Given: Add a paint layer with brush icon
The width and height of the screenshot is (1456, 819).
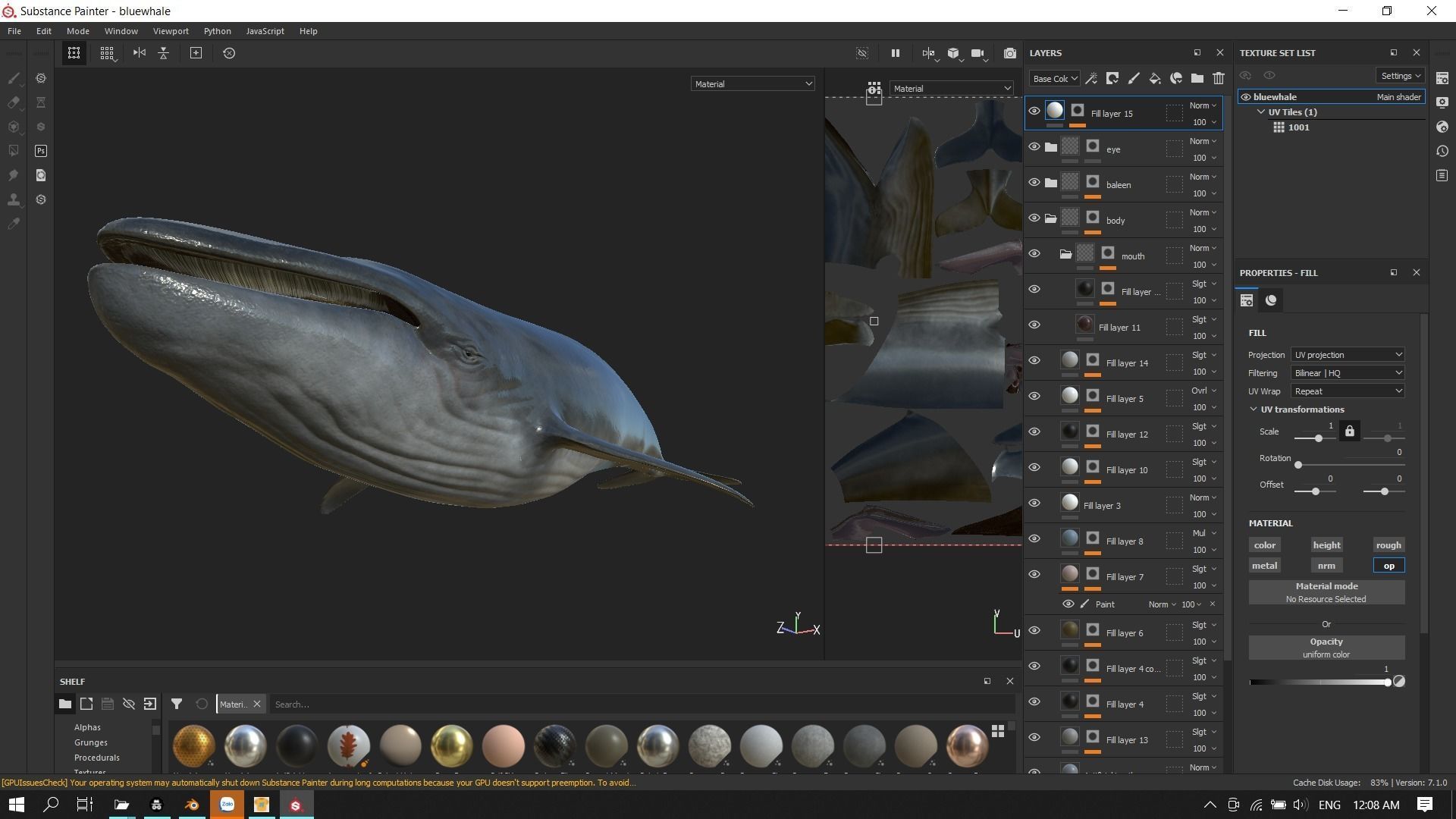Looking at the screenshot, I should coord(1134,78).
